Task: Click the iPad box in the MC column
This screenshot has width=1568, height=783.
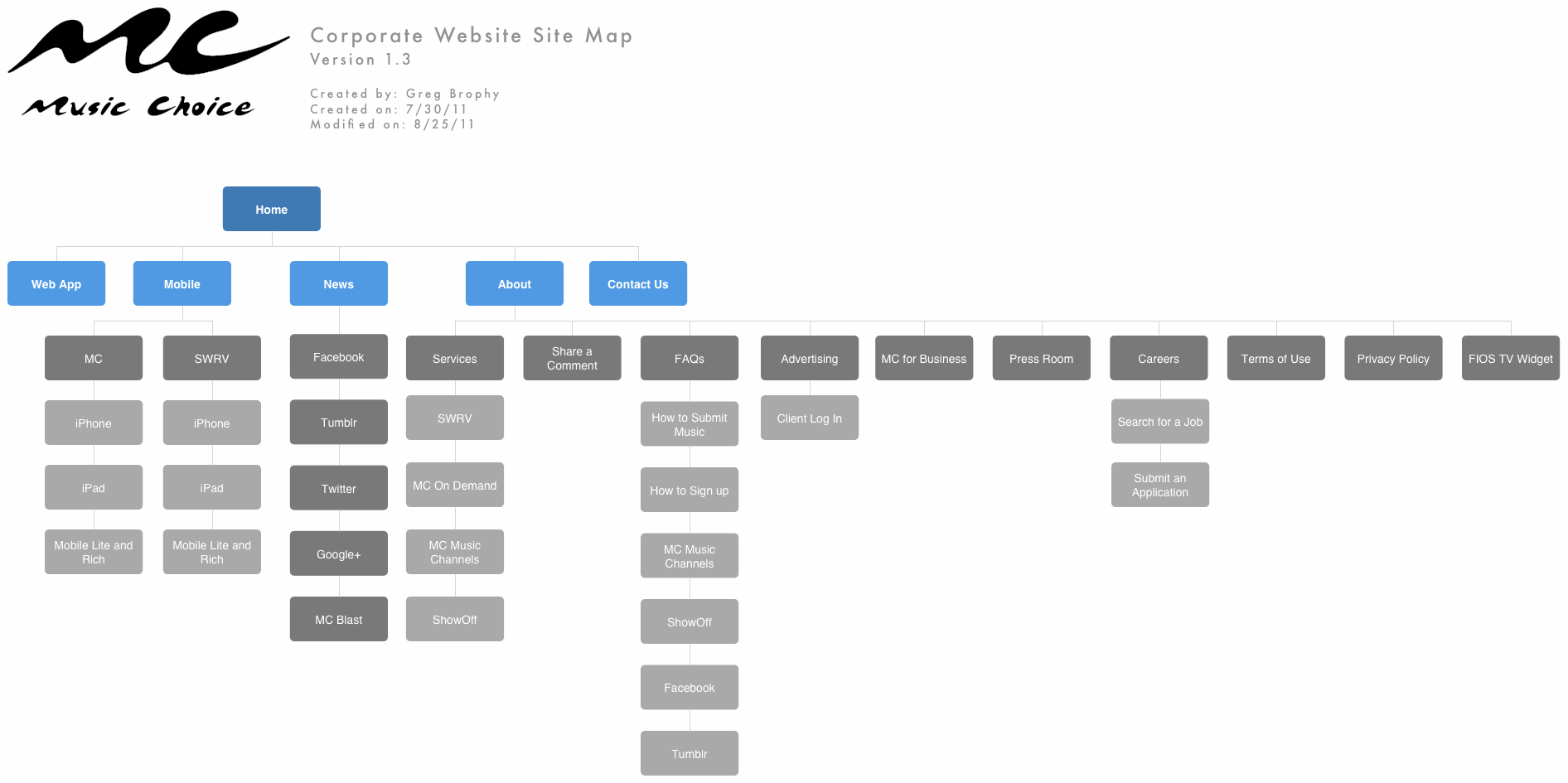Action: (94, 487)
